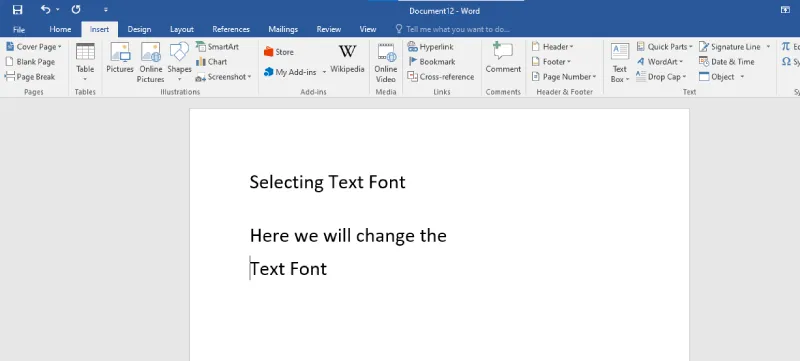
Task: Click the My Add-ins button
Action: click(290, 72)
